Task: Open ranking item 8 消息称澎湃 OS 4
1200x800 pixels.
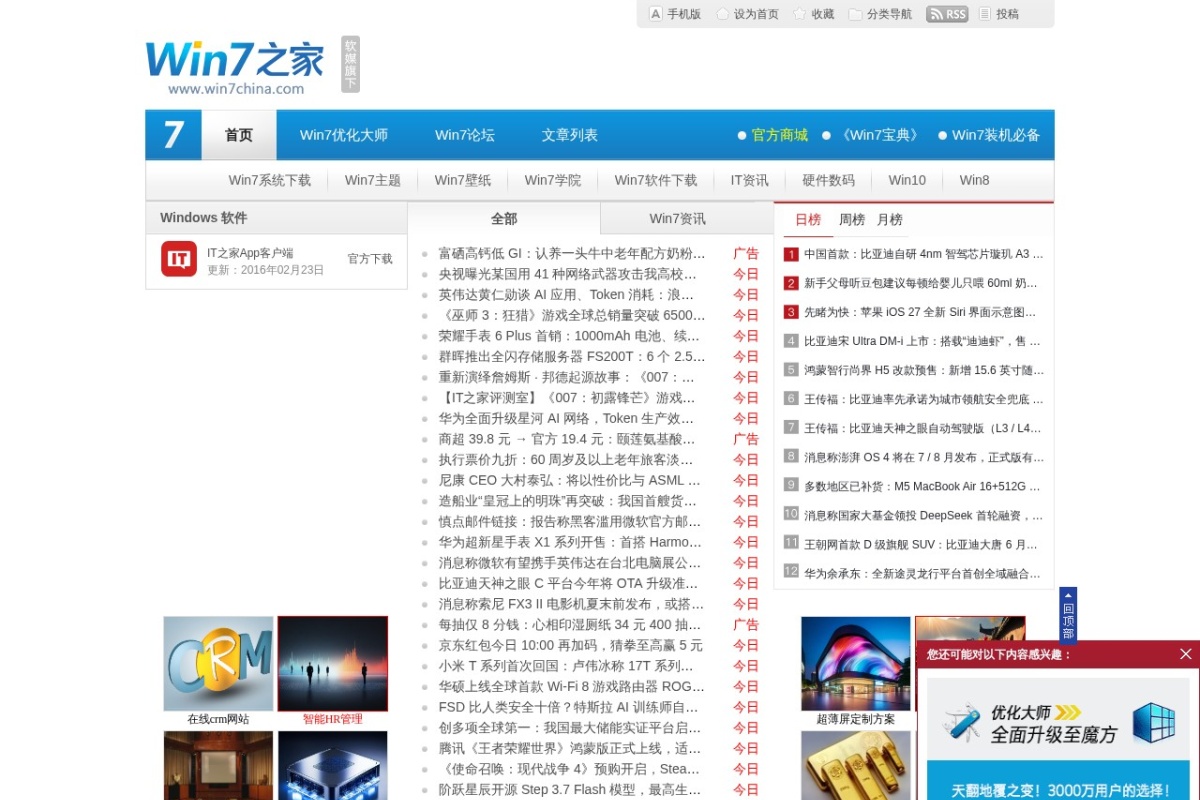Action: click(x=924, y=458)
